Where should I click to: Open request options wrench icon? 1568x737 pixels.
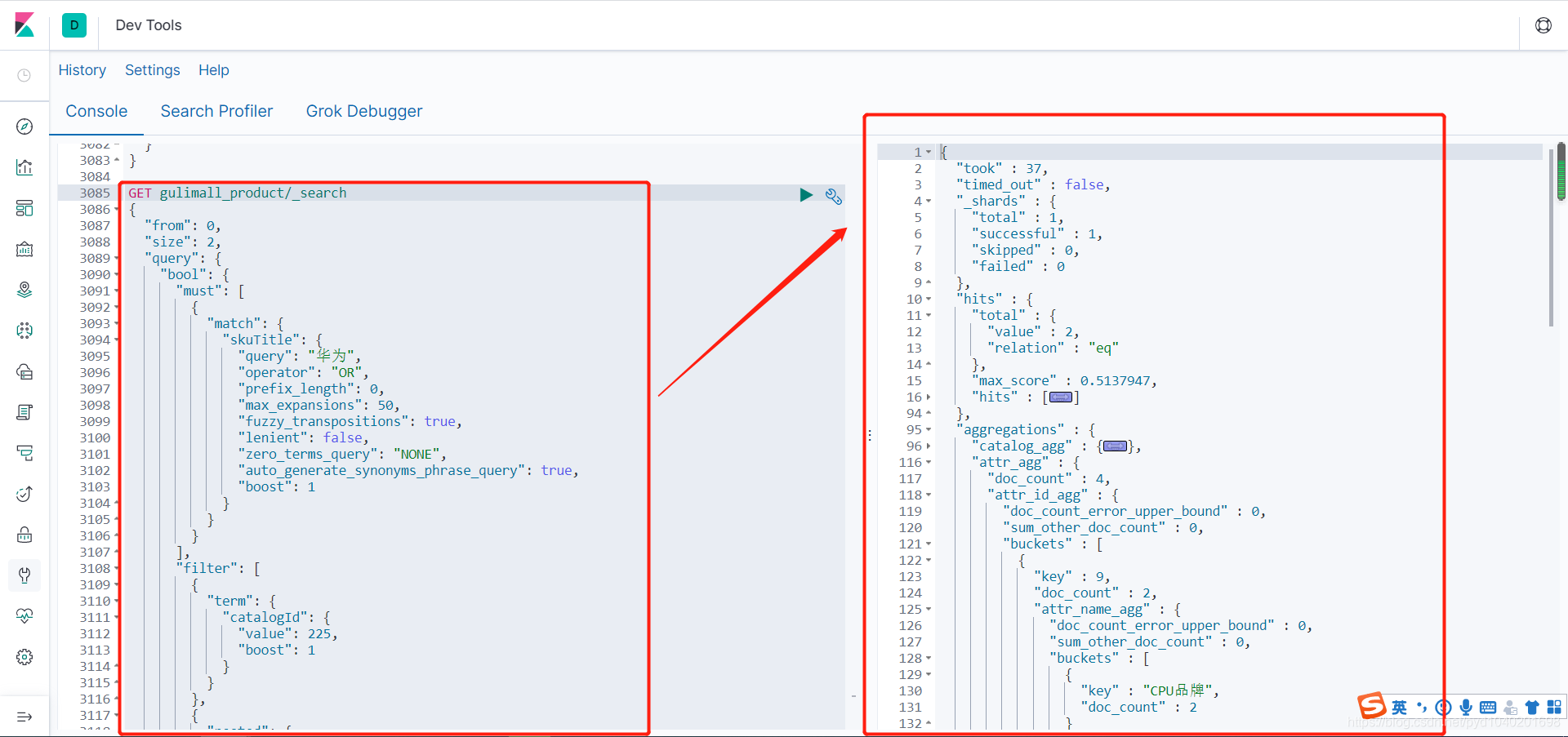pos(833,196)
